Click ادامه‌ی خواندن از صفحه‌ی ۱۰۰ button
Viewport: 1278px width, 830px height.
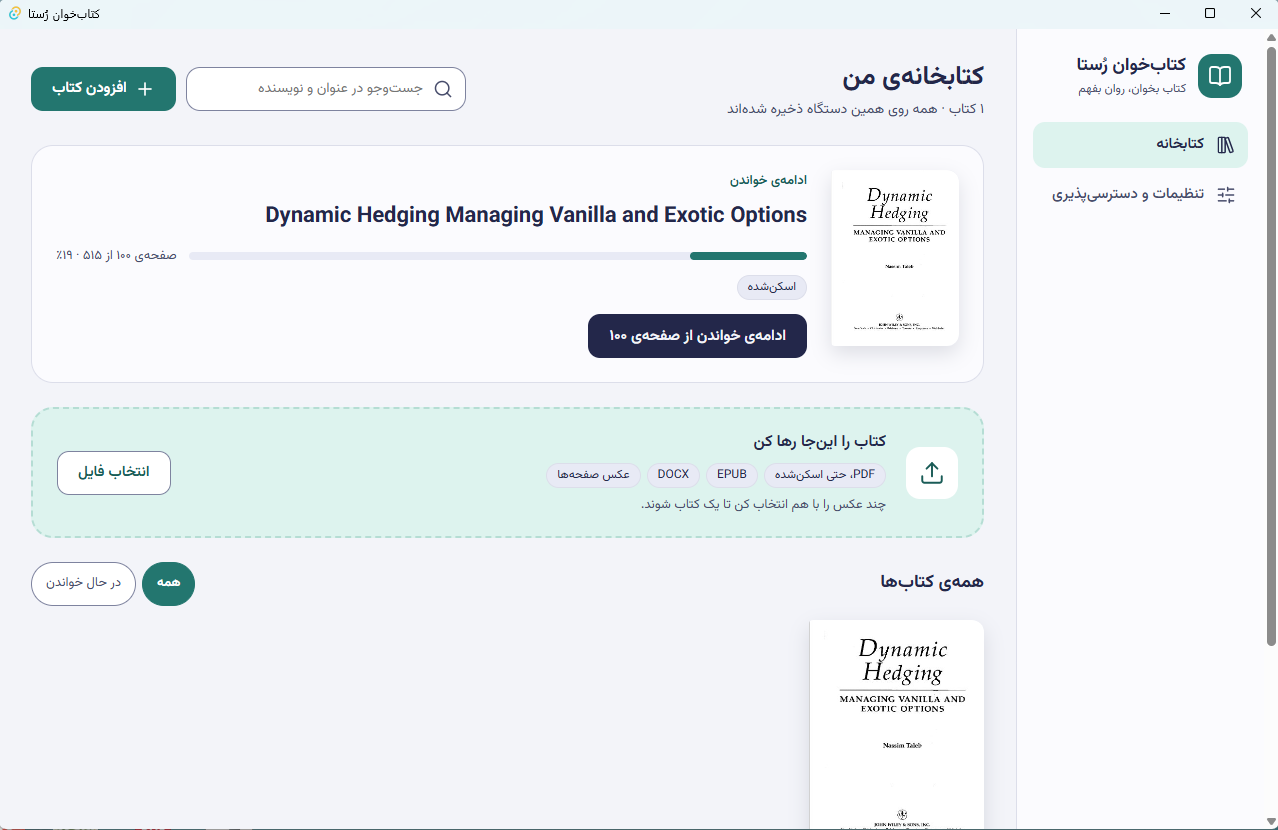coord(697,336)
